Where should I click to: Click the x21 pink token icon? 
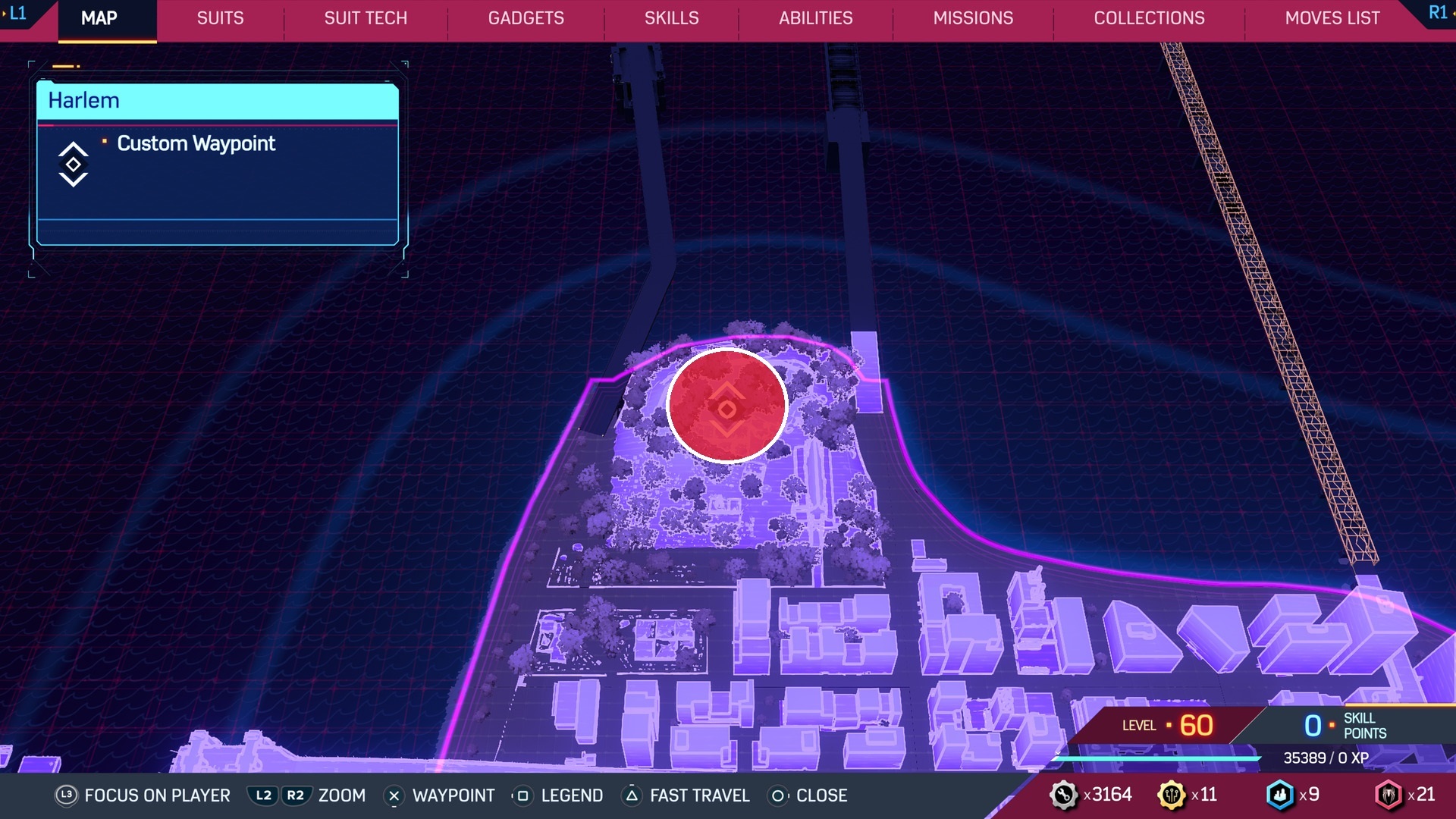tap(1389, 795)
